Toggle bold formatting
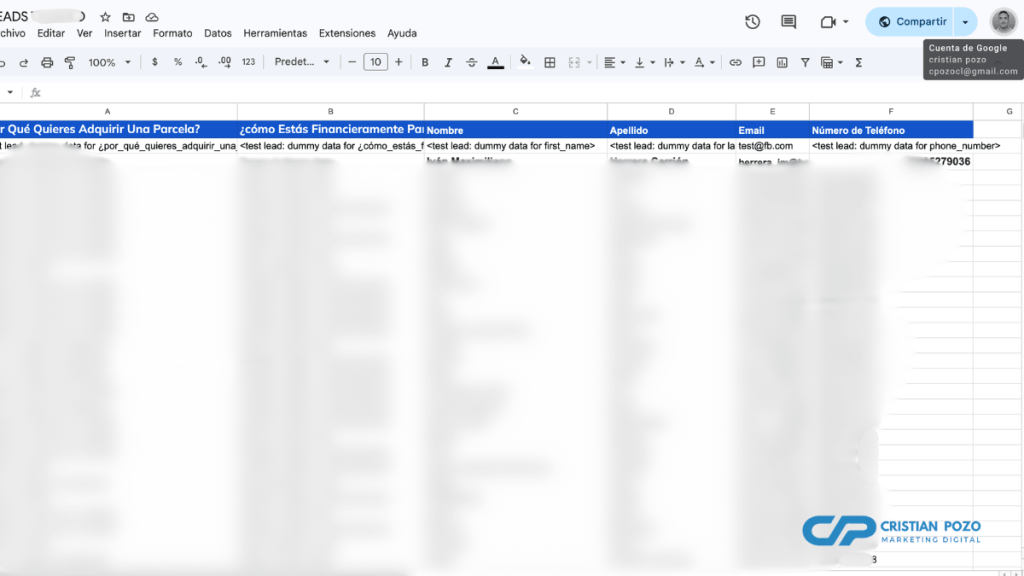Viewport: 1024px width, 576px height. pos(425,62)
